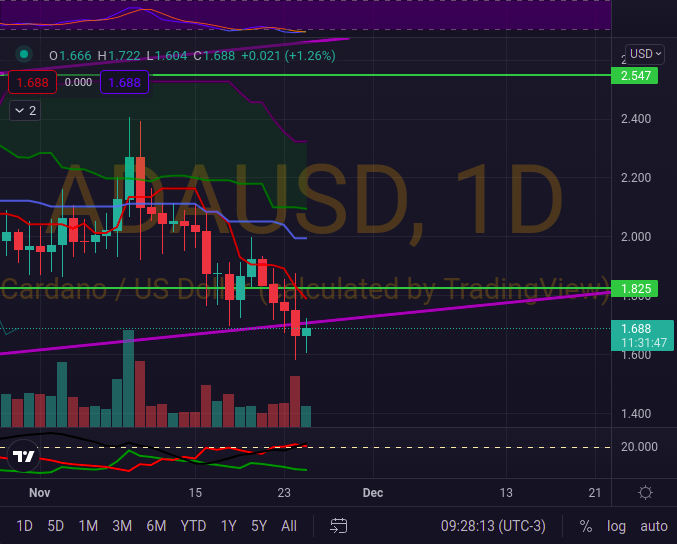The height and width of the screenshot is (544, 677).
Task: Click the low value L1.604
Action: (x=167, y=56)
